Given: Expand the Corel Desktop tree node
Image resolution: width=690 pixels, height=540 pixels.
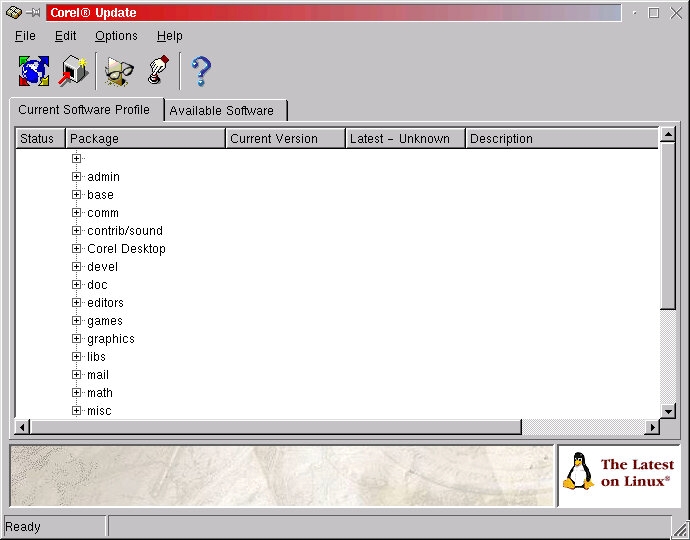Looking at the screenshot, I should [76, 249].
